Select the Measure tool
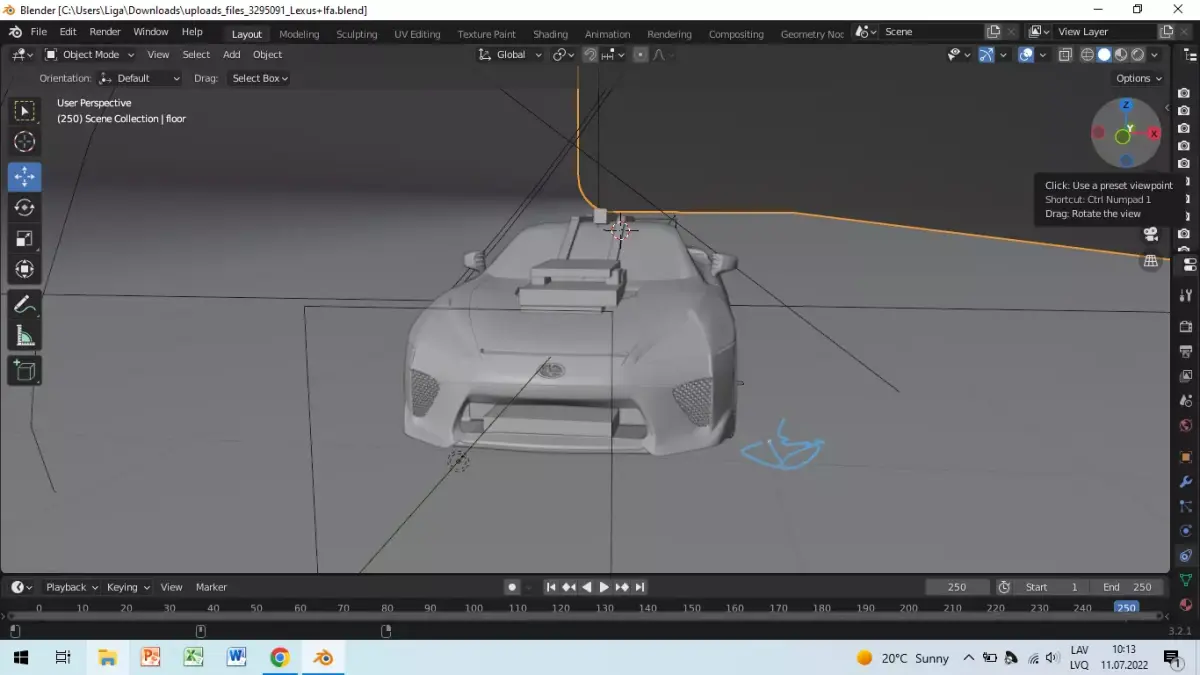The width and height of the screenshot is (1200, 675). 25,335
